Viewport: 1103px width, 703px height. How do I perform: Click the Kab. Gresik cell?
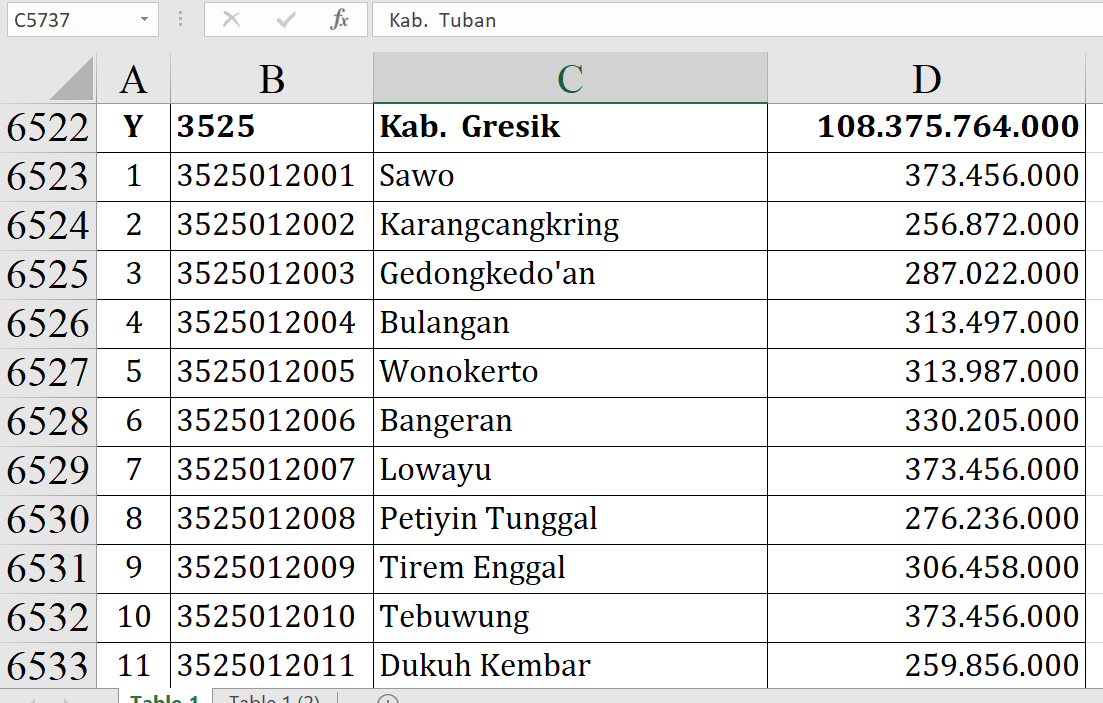point(570,127)
